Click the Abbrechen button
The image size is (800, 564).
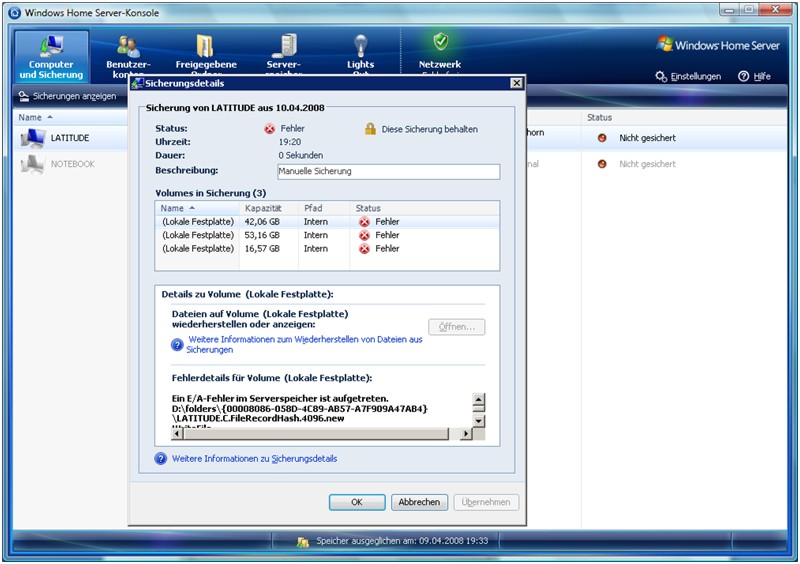point(419,502)
